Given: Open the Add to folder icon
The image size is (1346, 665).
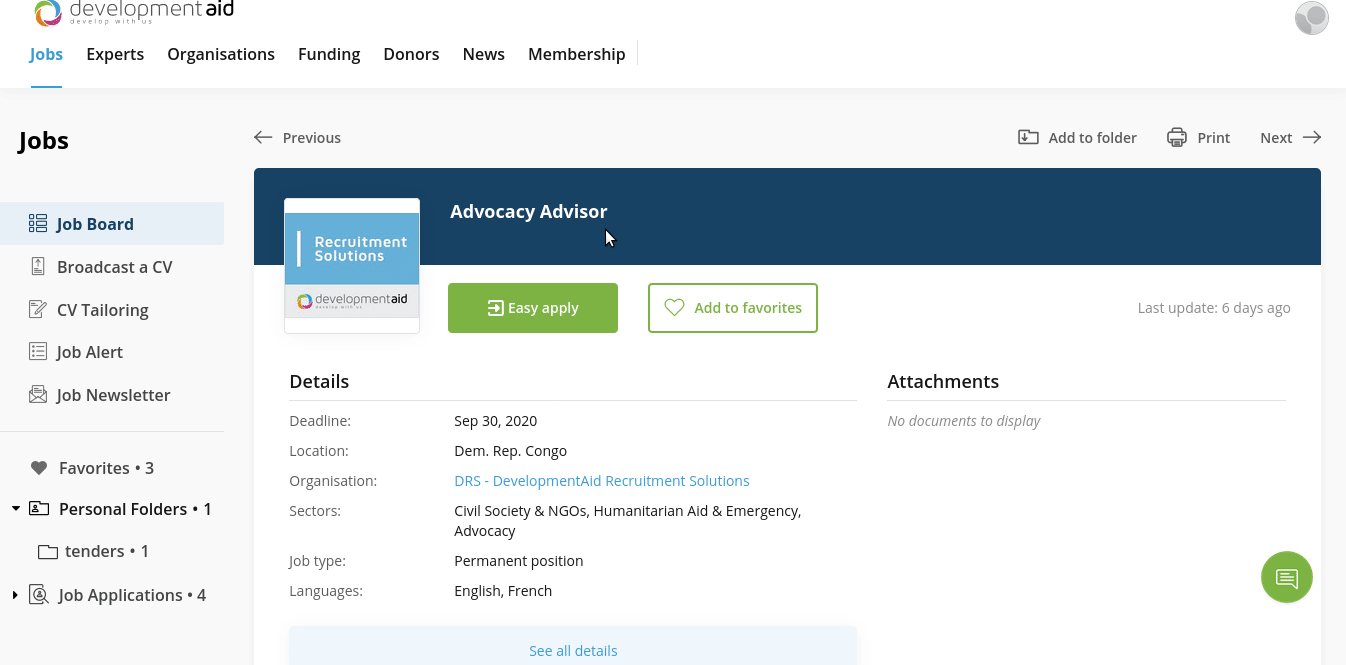Looking at the screenshot, I should click(x=1028, y=137).
